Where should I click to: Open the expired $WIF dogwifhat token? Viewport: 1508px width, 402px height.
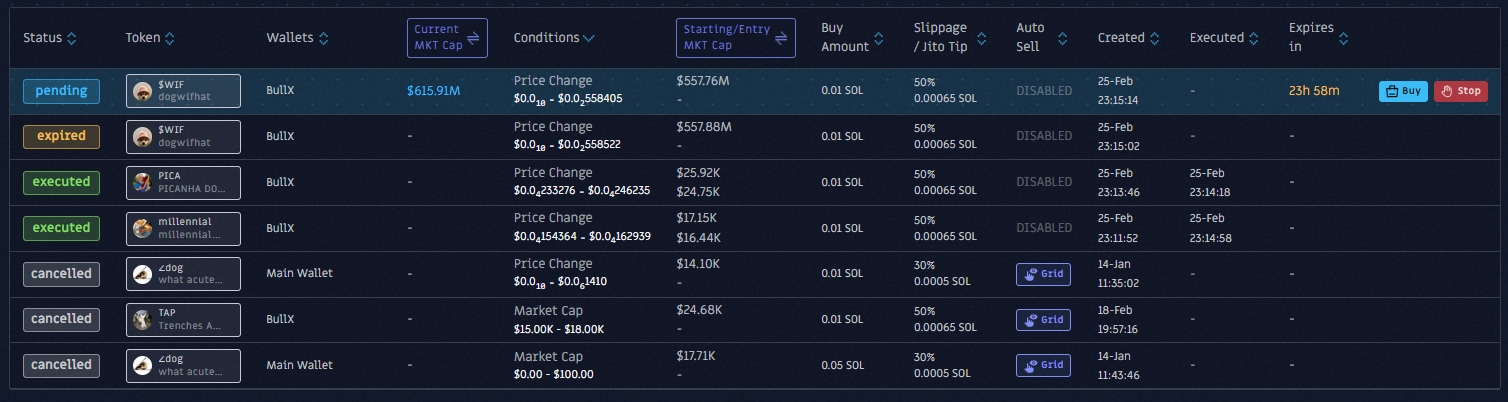click(183, 136)
